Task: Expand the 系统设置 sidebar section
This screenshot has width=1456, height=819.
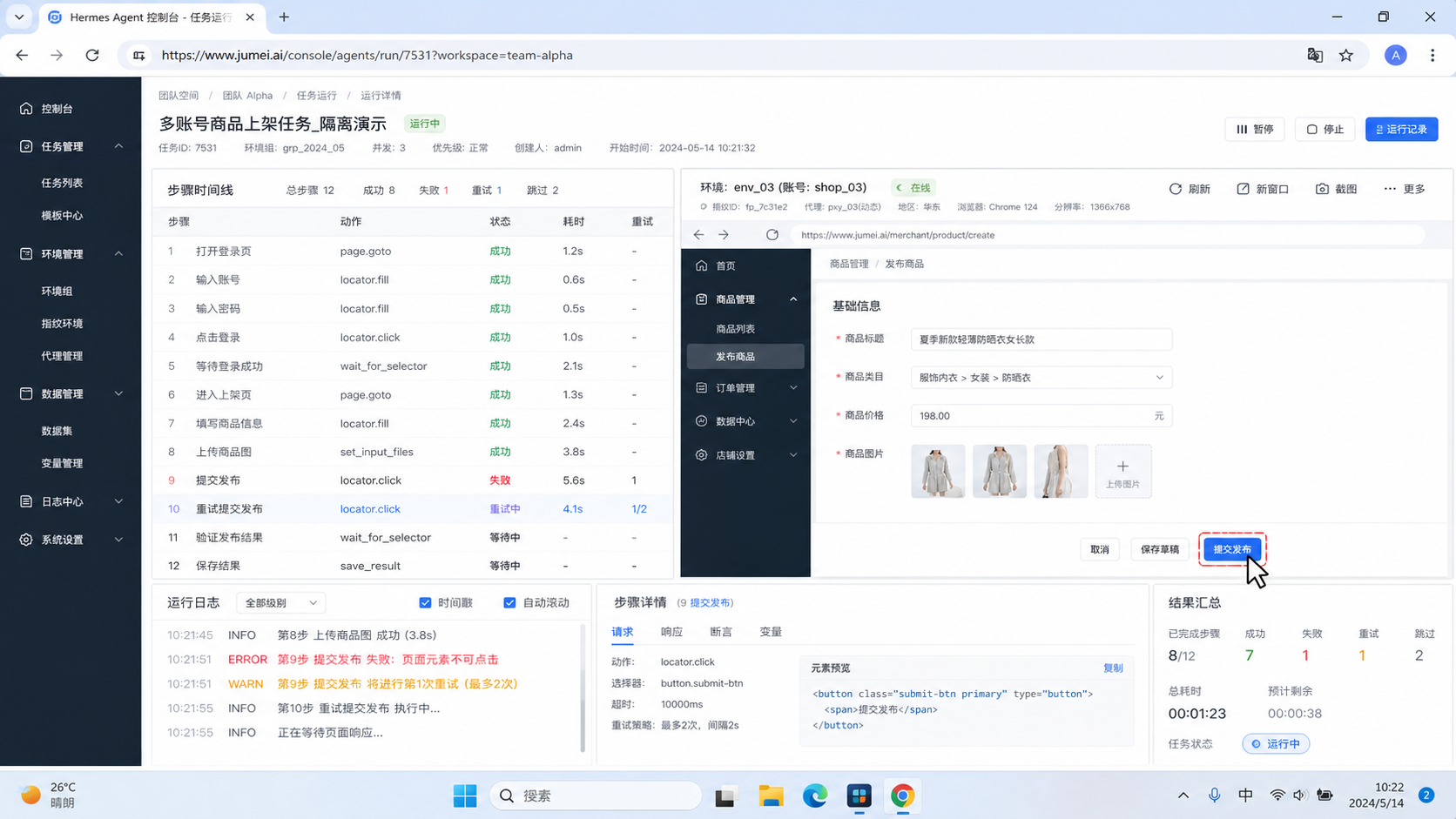Action: click(x=118, y=540)
